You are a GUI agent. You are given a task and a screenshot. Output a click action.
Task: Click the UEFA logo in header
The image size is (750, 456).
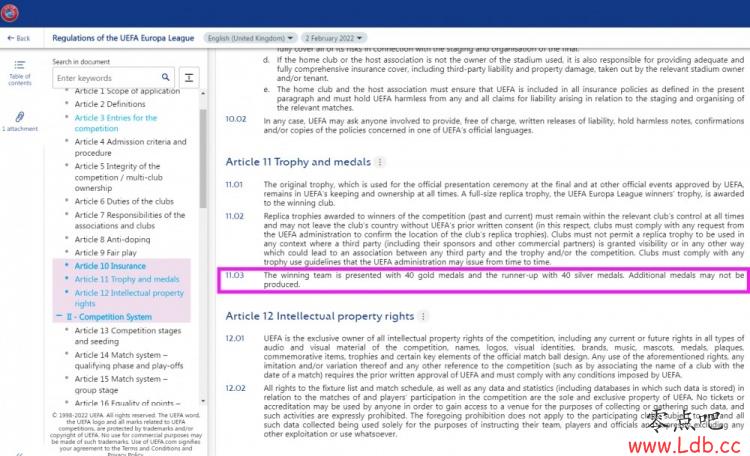pyautogui.click(x=10, y=12)
